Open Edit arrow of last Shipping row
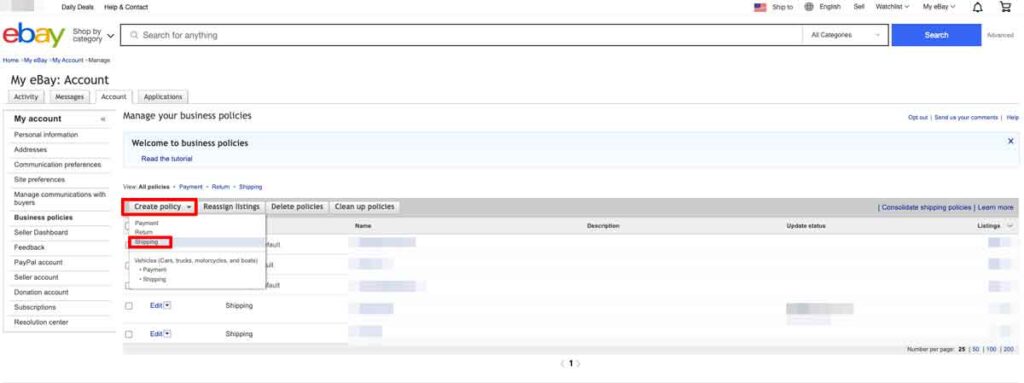This screenshot has width=1024, height=383. tap(167, 334)
